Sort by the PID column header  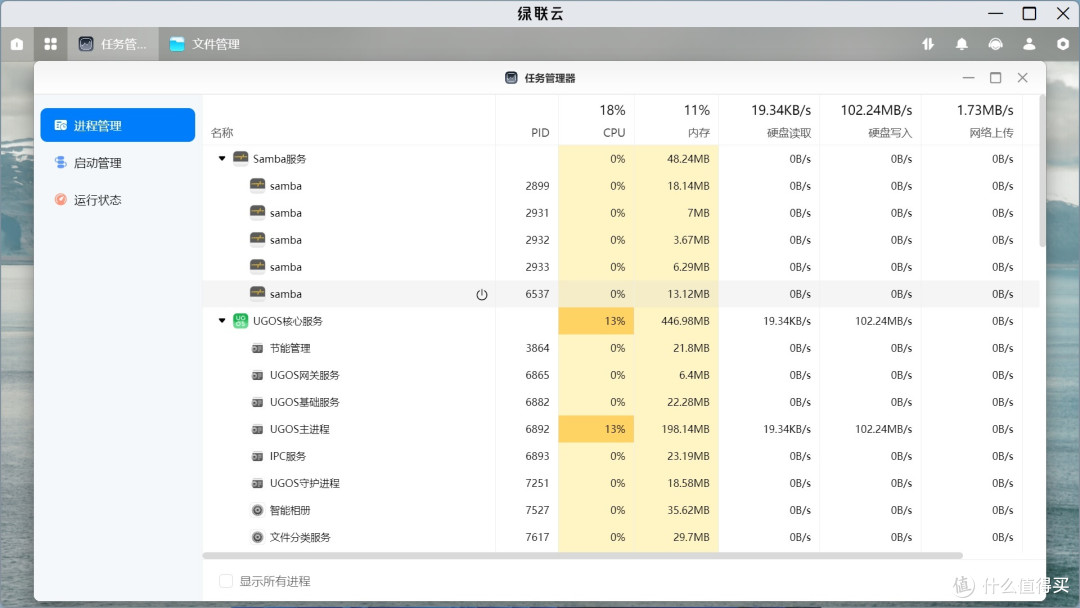pyautogui.click(x=540, y=133)
